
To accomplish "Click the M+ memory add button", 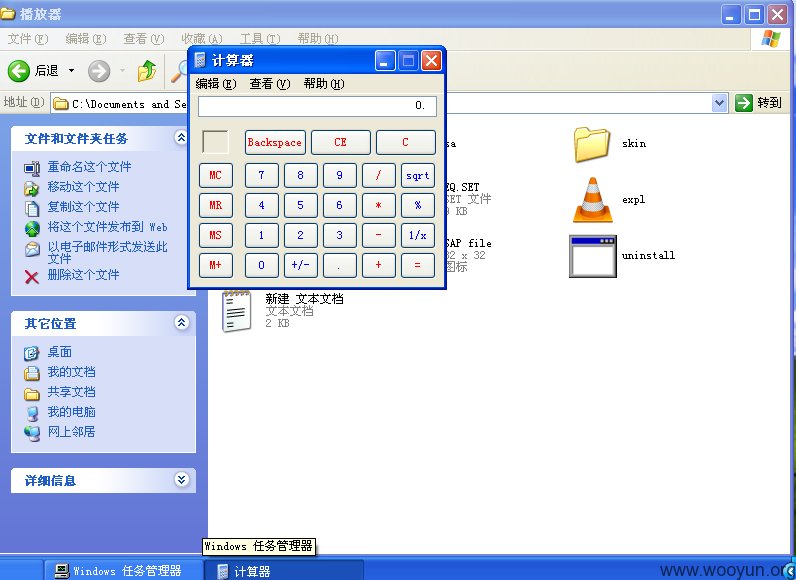I will 216,265.
